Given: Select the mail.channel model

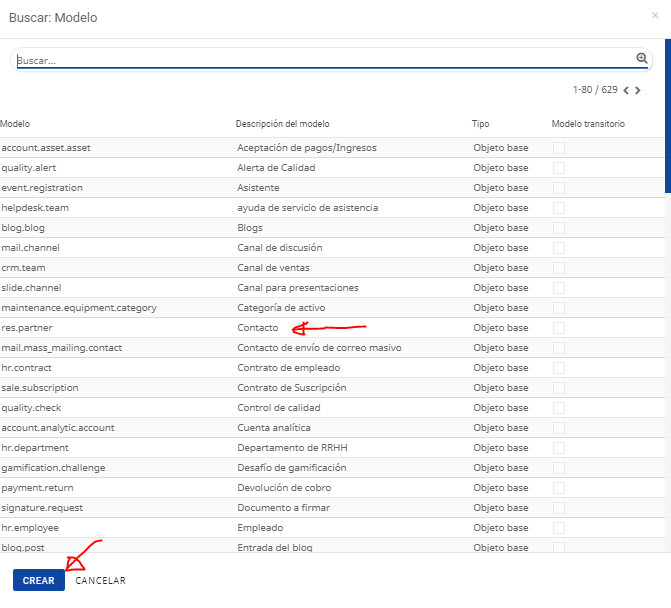Looking at the screenshot, I should tap(30, 248).
